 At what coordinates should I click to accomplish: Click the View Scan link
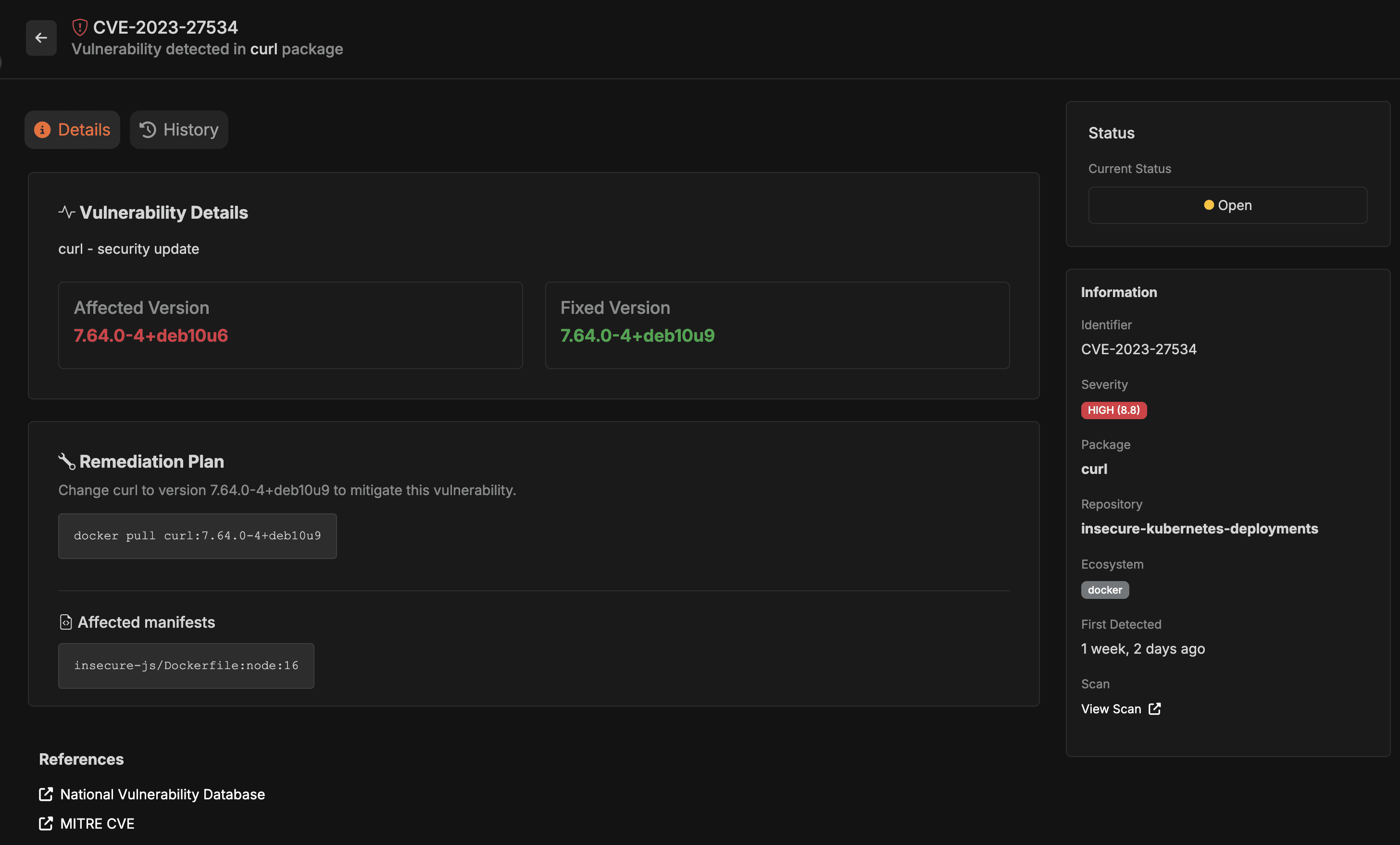tap(1111, 708)
